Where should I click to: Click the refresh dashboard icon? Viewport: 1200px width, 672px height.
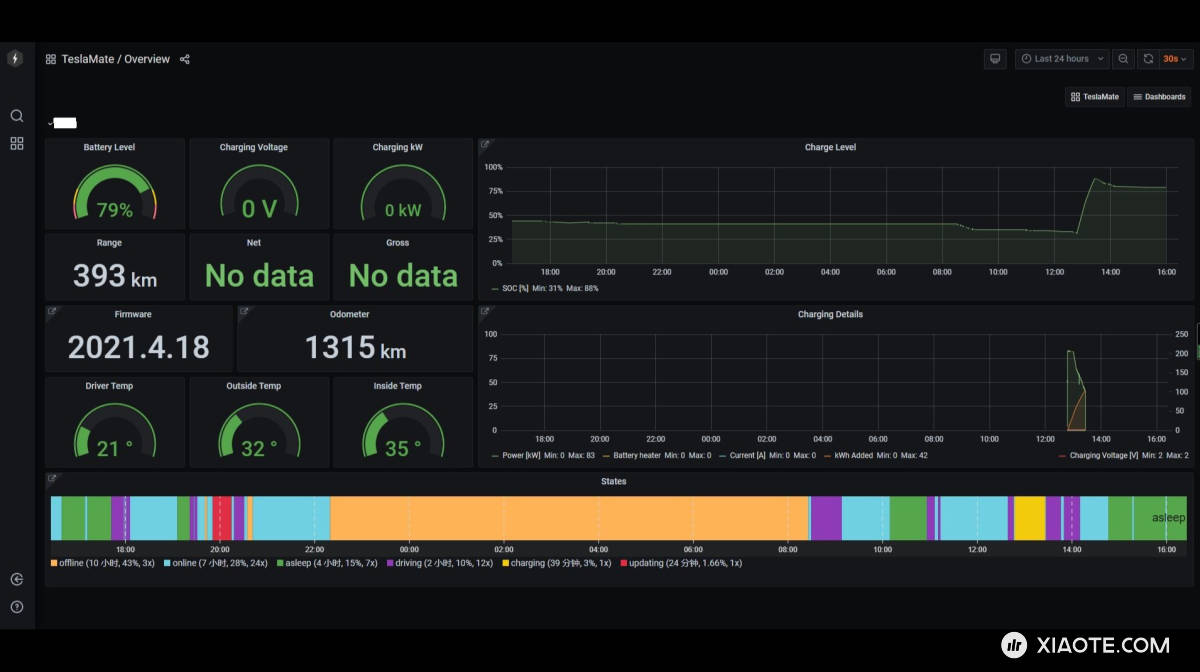tap(1148, 59)
